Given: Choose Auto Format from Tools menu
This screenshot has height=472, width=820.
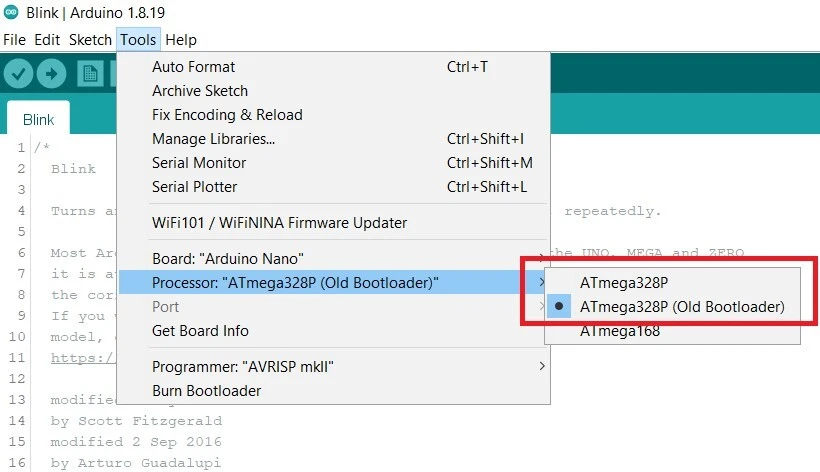Looking at the screenshot, I should (x=334, y=67).
